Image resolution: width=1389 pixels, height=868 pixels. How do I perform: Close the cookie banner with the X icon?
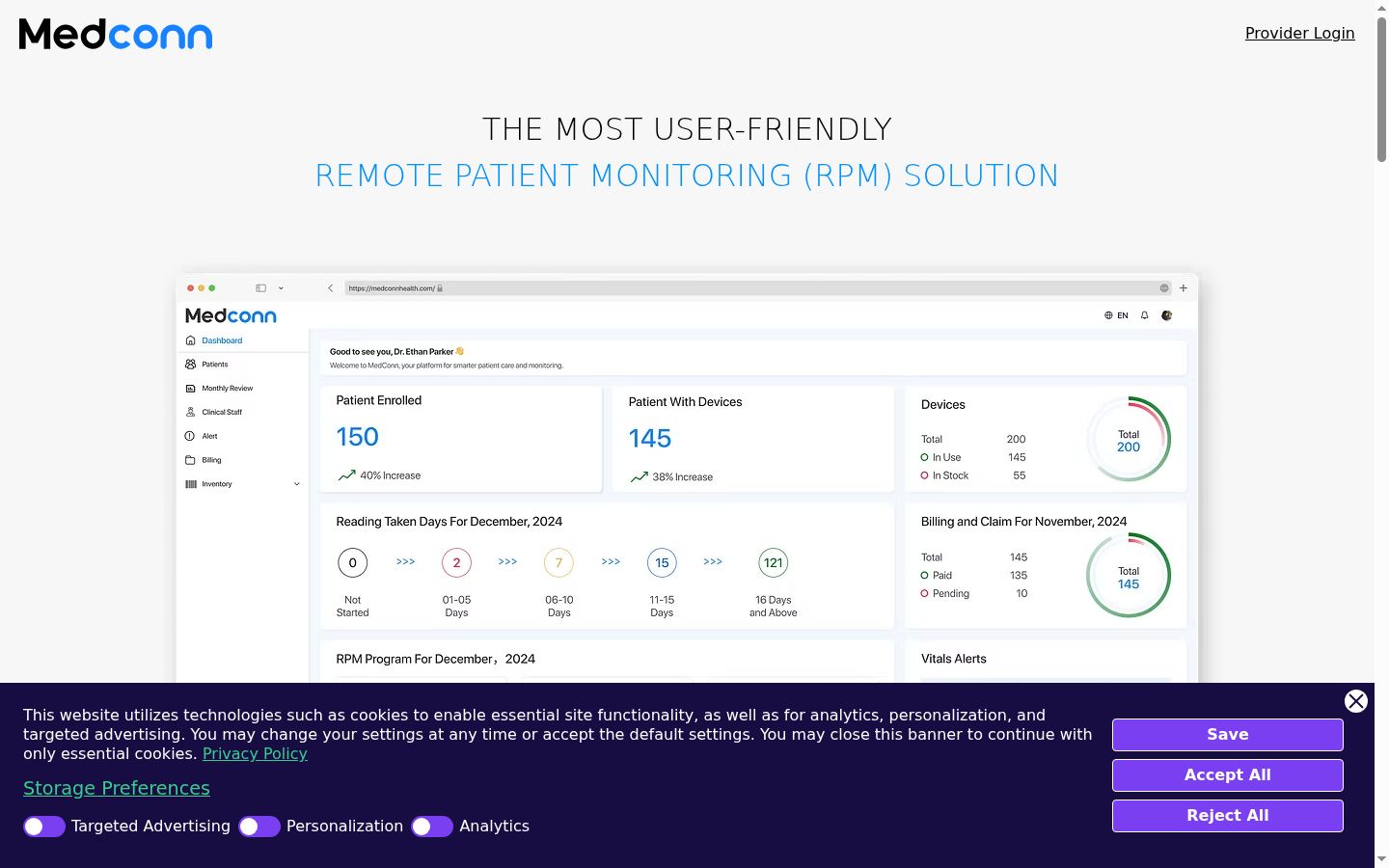tap(1356, 701)
